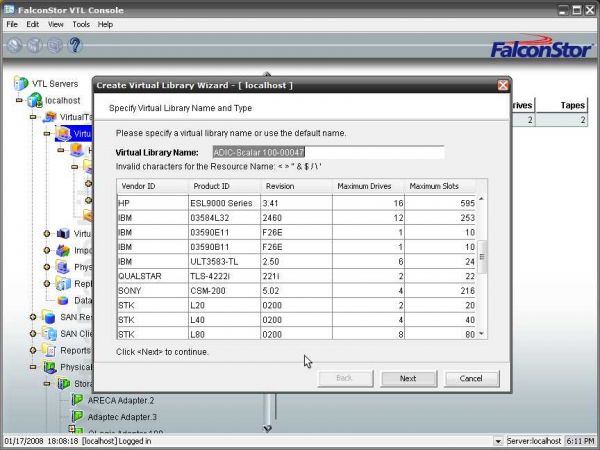This screenshot has height=450, width=600.
Task: Collapse the Storage HBAs node
Action: coord(47,383)
